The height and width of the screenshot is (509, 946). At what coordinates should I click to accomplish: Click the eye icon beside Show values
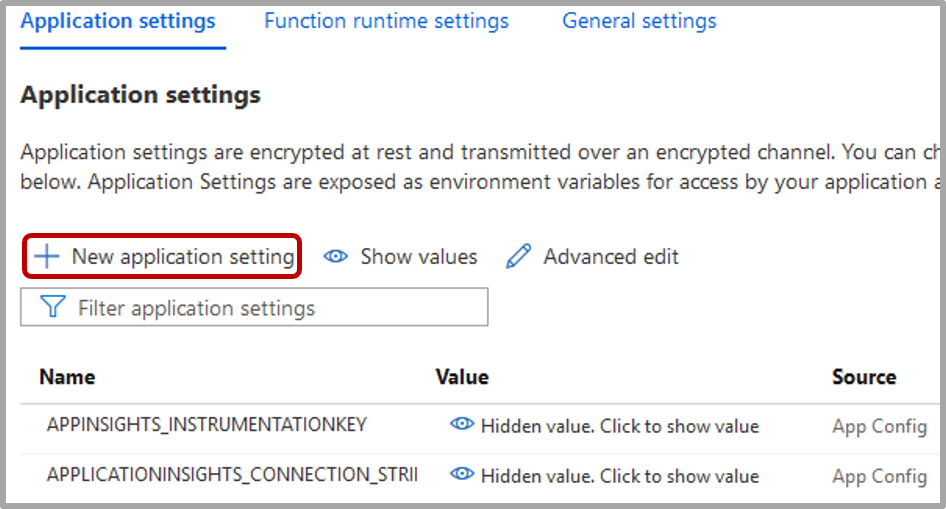tap(336, 257)
